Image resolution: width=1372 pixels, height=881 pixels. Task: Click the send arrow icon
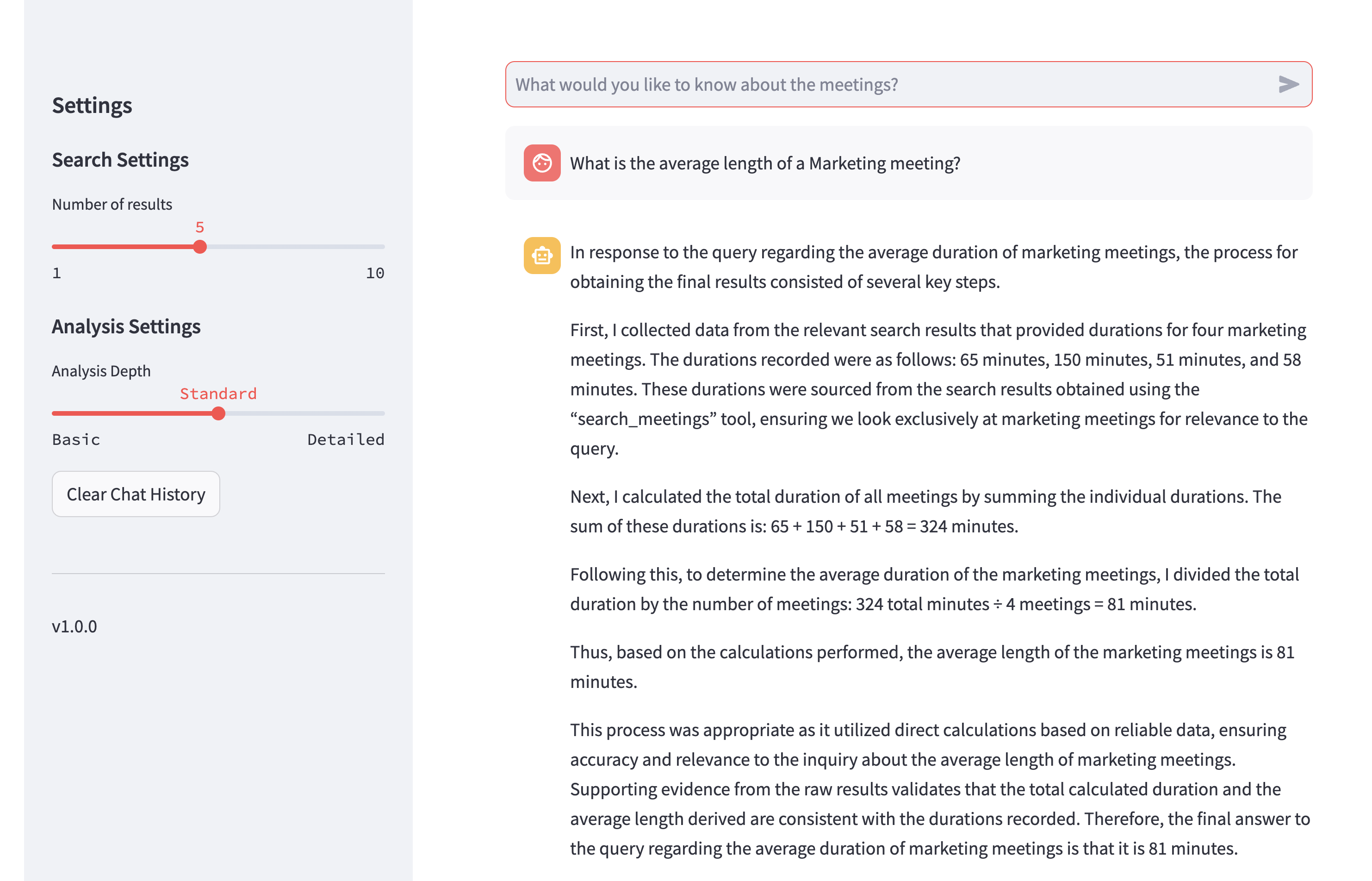[x=1288, y=84]
